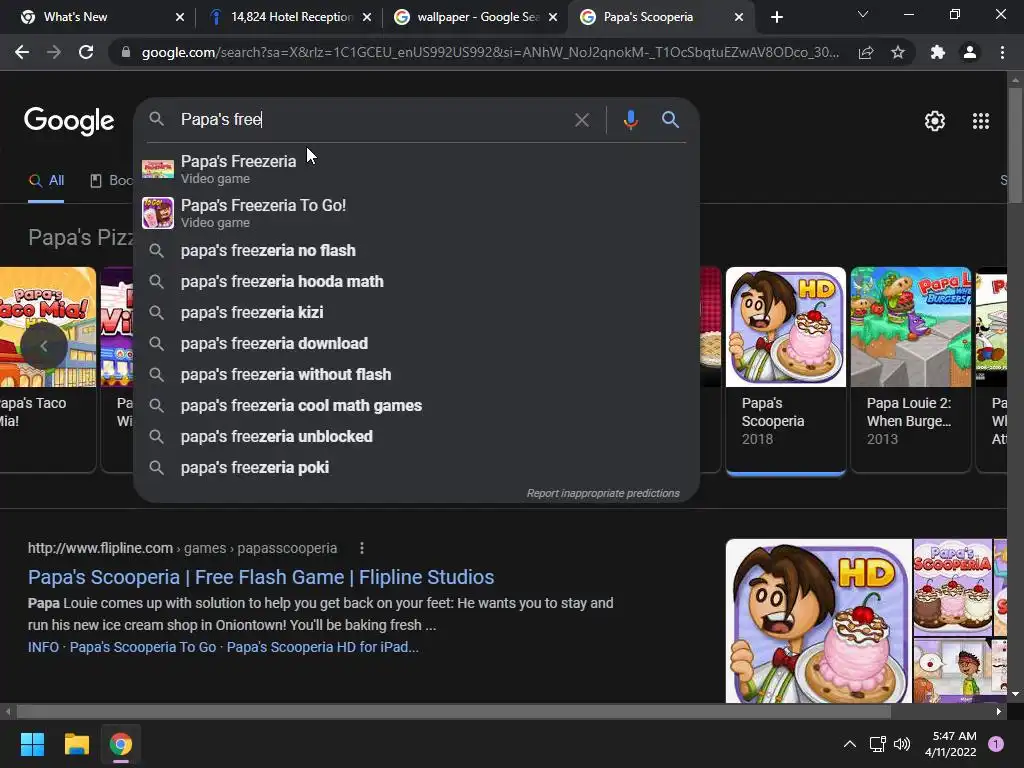Open File Explorer from taskbar
1024x768 pixels.
[76, 744]
